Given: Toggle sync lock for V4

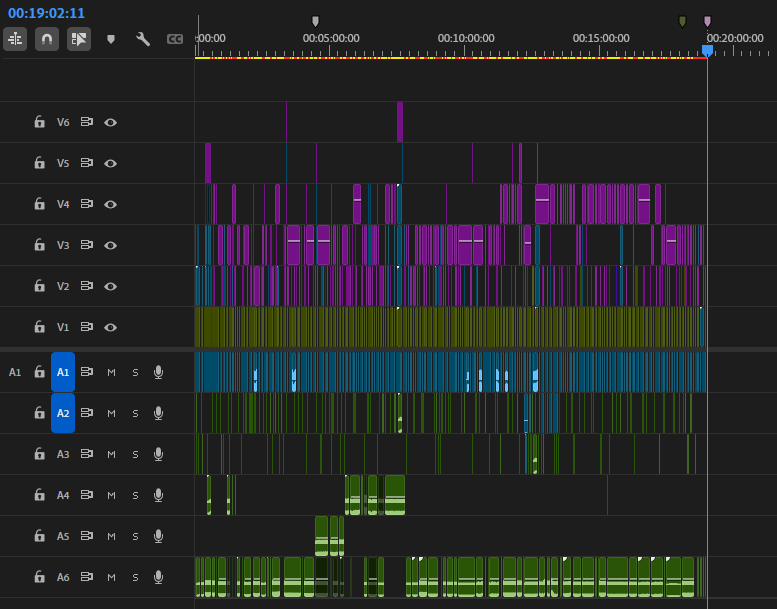Looking at the screenshot, I should click(x=87, y=204).
